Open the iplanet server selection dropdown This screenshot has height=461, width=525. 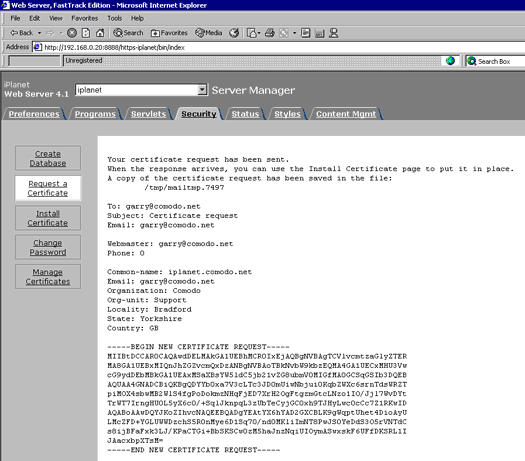pos(202,90)
